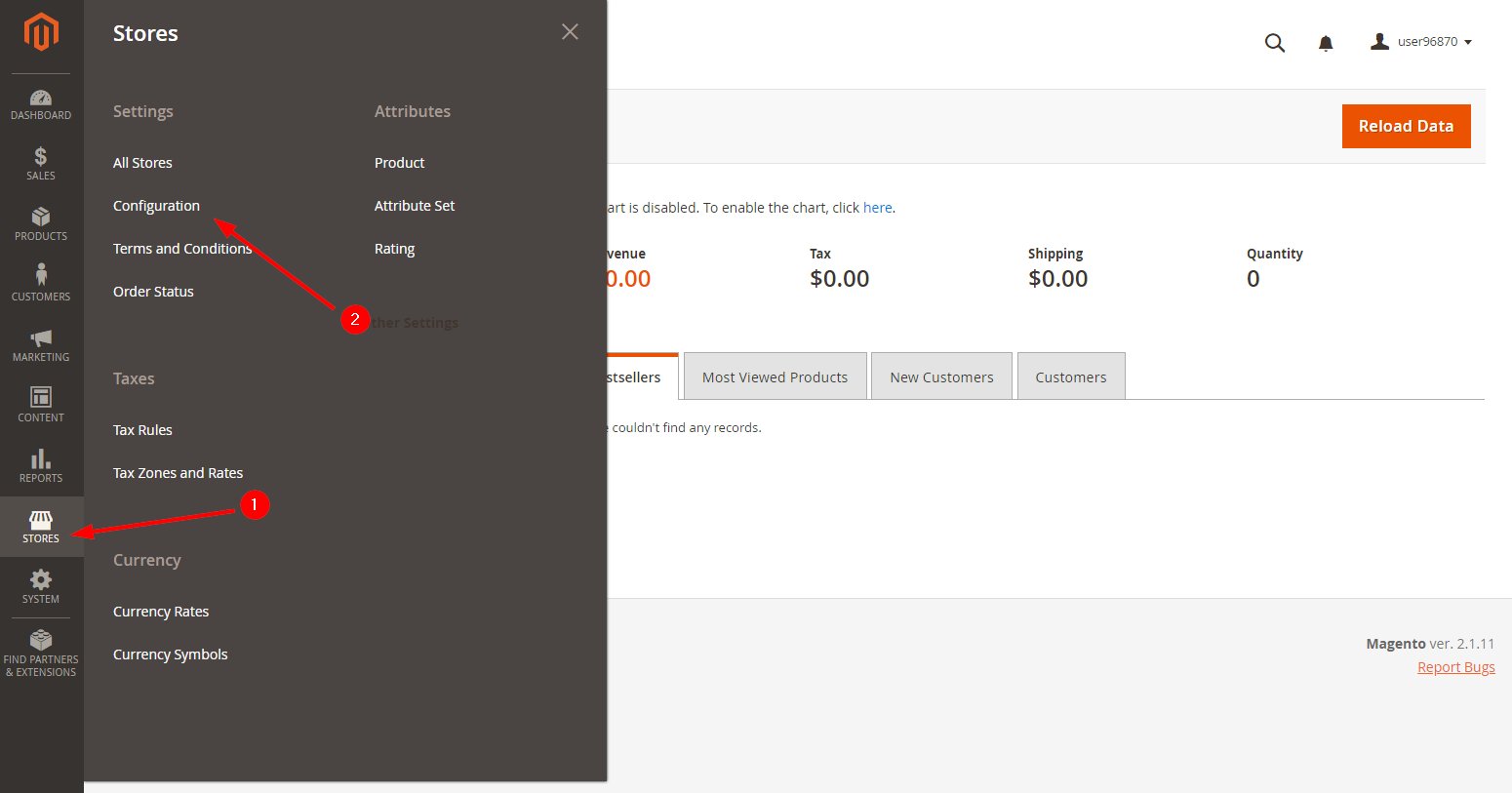Click the Magento ver. 2.1.11 text
This screenshot has width=1512, height=793.
pyautogui.click(x=1430, y=644)
